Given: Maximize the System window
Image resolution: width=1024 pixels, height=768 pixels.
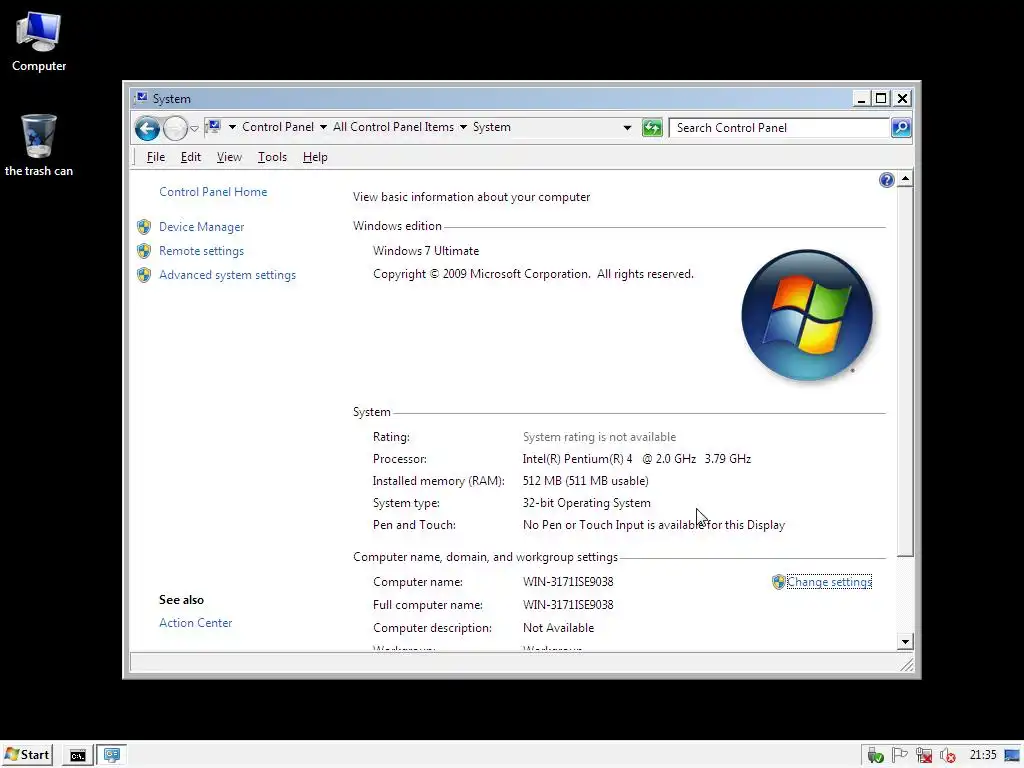Looking at the screenshot, I should (x=882, y=99).
